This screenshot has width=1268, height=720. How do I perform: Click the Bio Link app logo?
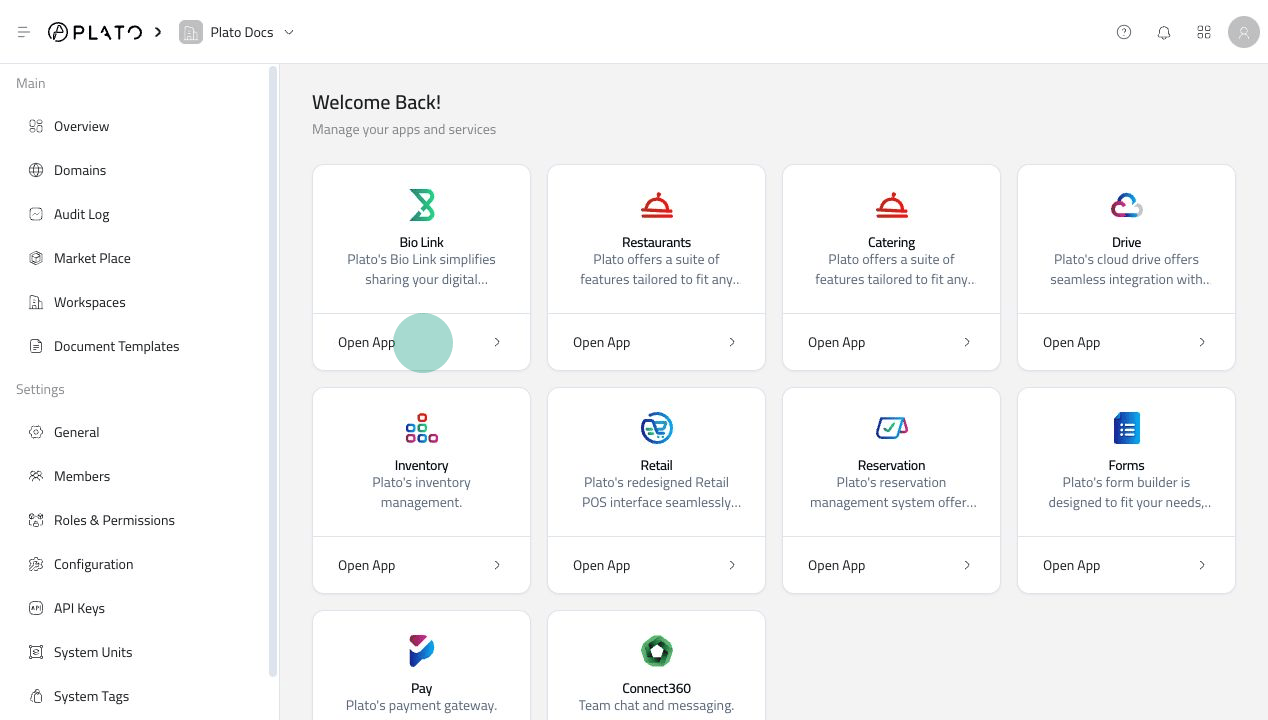point(422,205)
